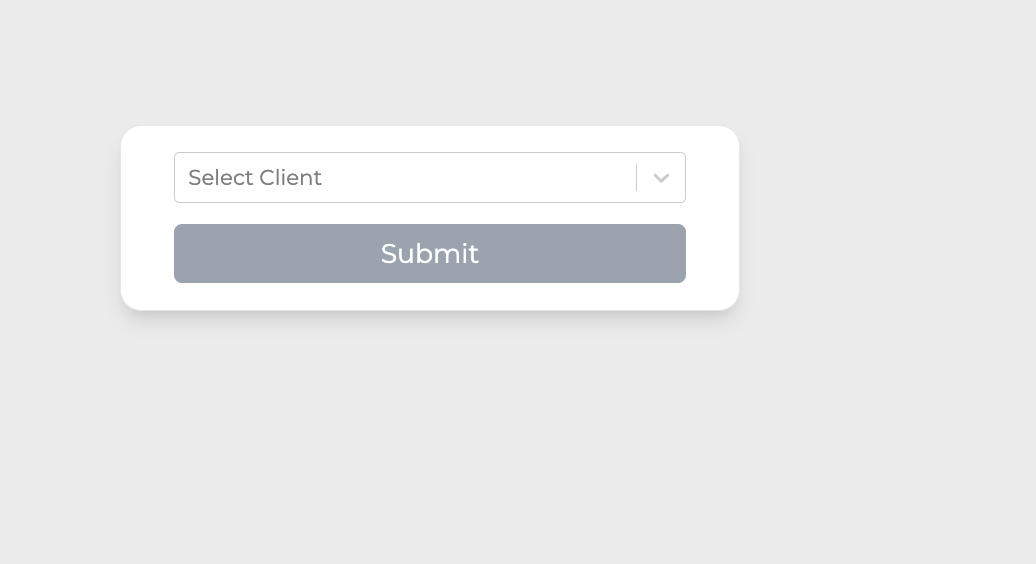Image resolution: width=1036 pixels, height=564 pixels.
Task: Show client options via the down arrow
Action: (x=661, y=178)
